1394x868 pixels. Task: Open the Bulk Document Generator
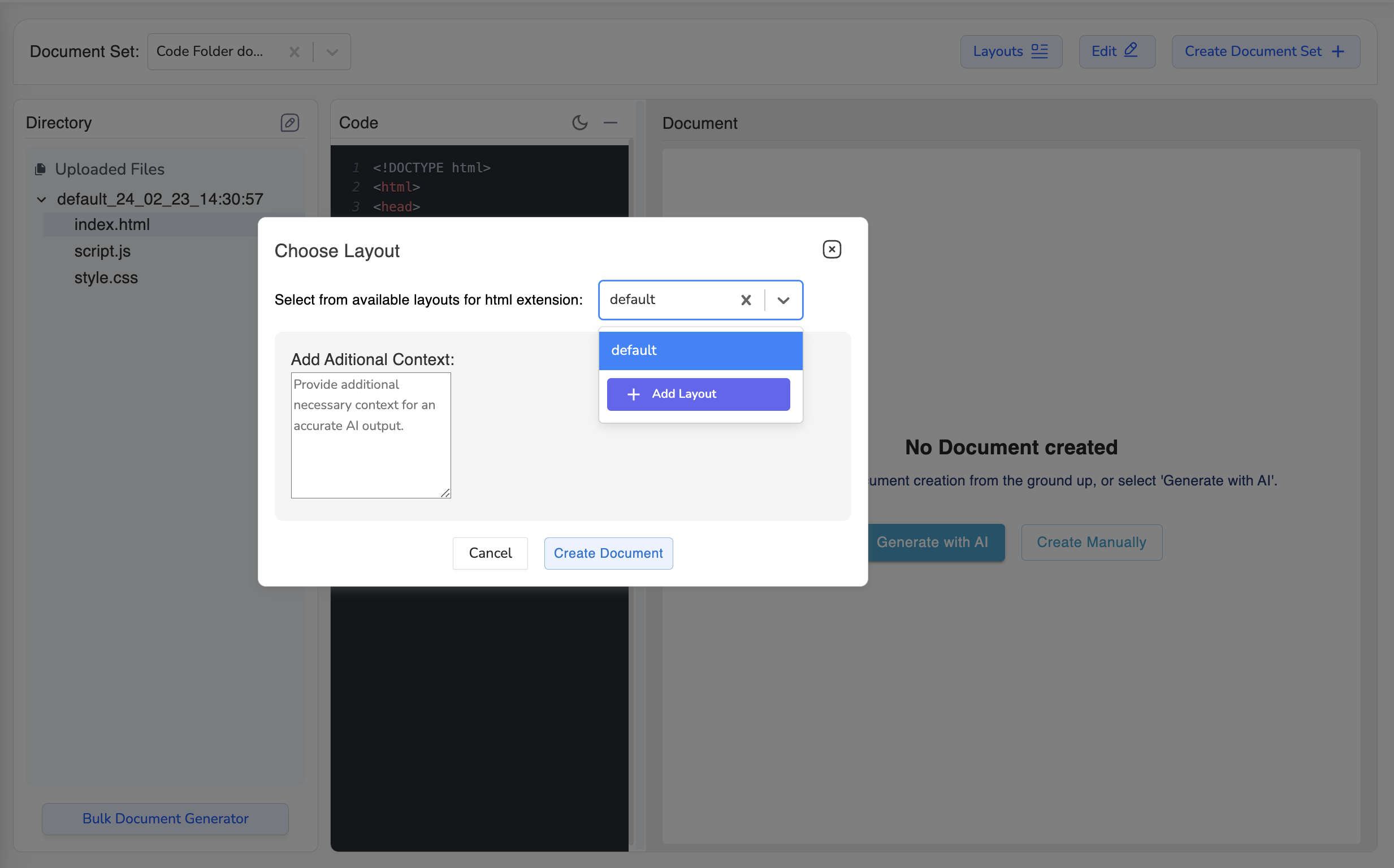click(x=164, y=819)
